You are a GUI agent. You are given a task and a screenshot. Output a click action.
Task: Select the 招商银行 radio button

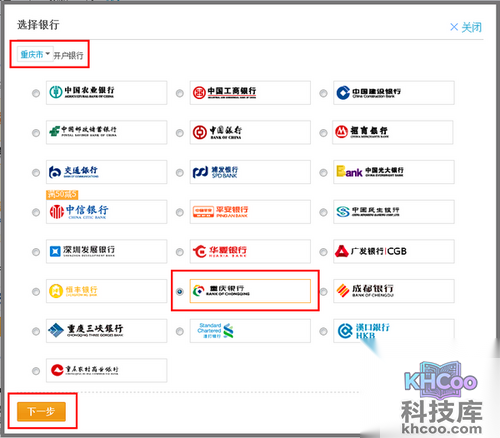323,133
